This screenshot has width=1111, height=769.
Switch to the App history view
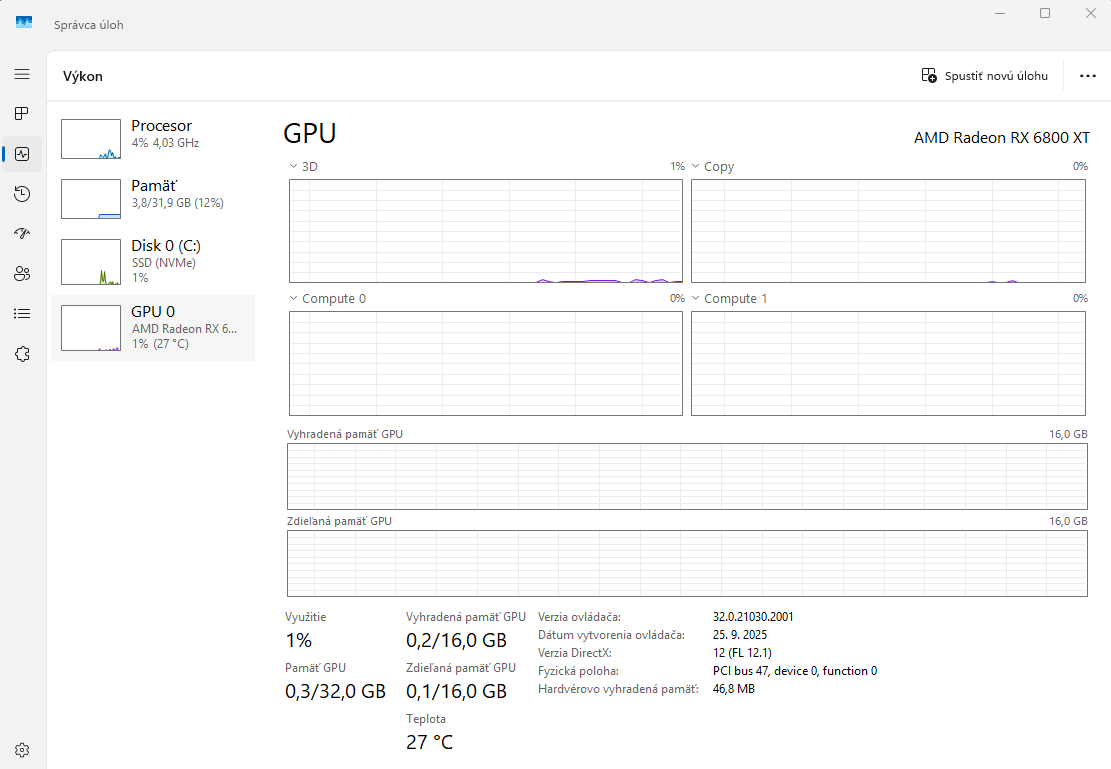(21, 193)
